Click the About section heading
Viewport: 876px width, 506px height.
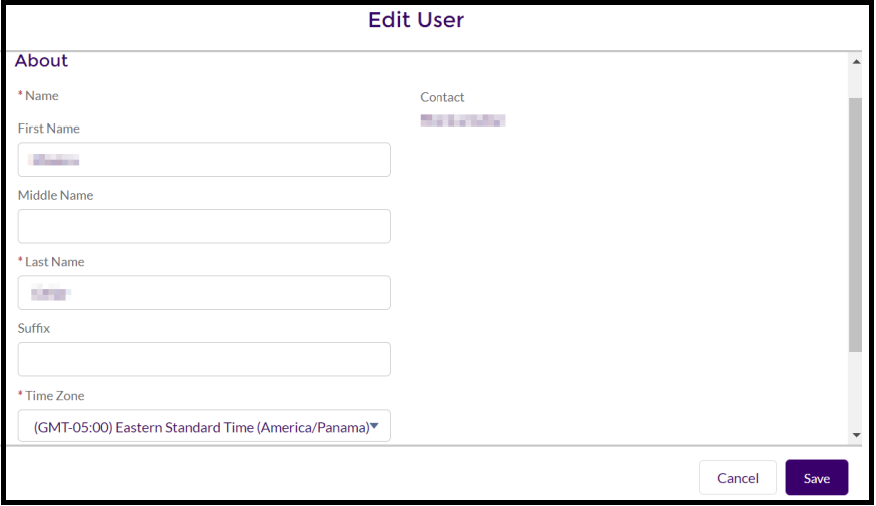(x=41, y=61)
